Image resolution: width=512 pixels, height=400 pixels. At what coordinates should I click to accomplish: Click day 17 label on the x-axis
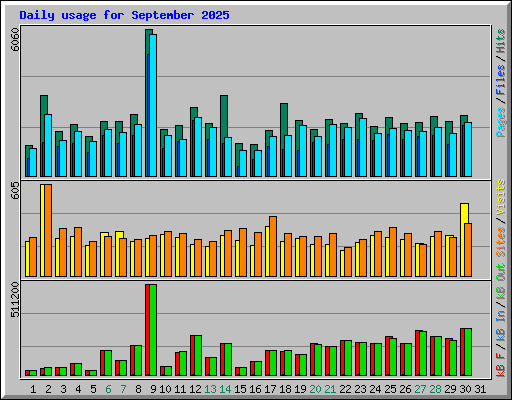[270, 389]
